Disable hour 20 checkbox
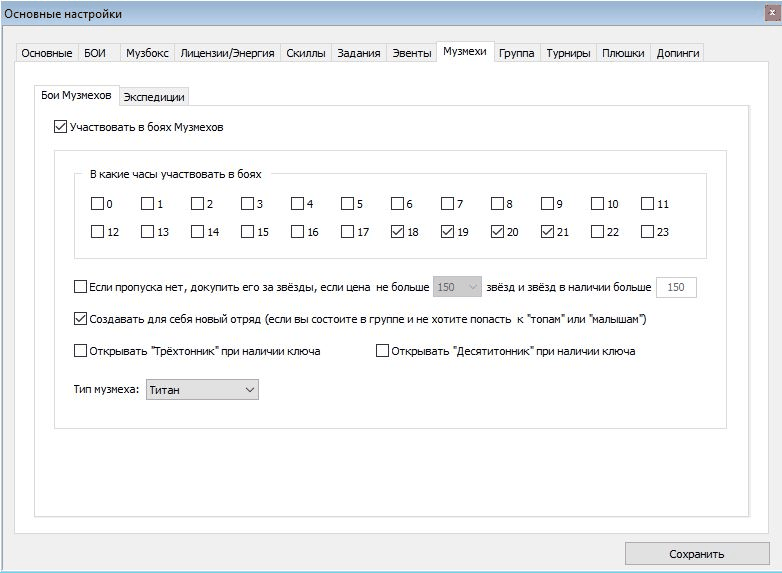 pyautogui.click(x=497, y=231)
